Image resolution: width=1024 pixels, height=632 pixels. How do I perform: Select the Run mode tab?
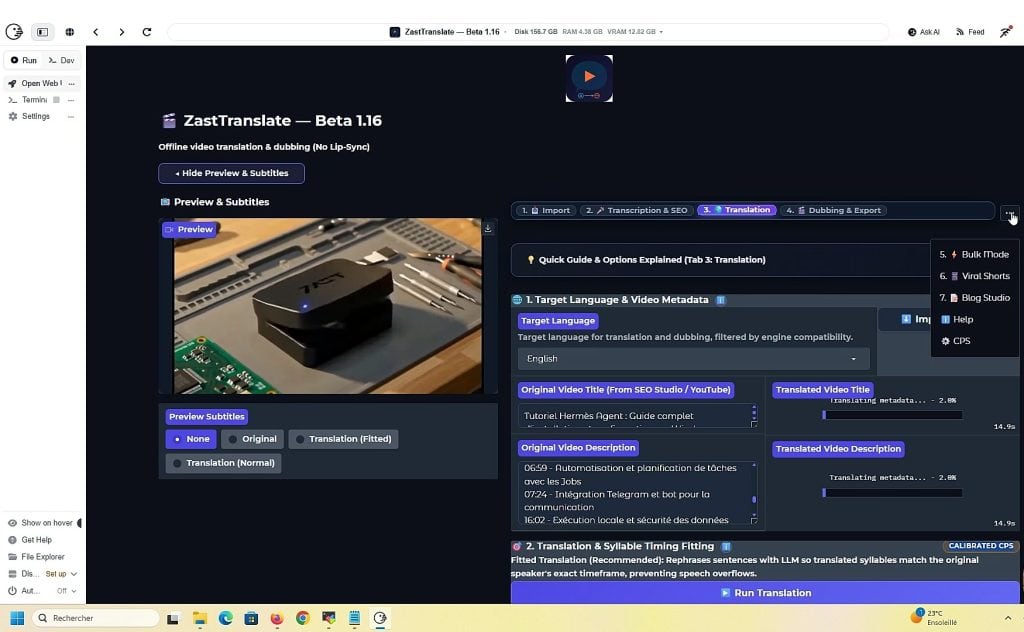point(24,60)
